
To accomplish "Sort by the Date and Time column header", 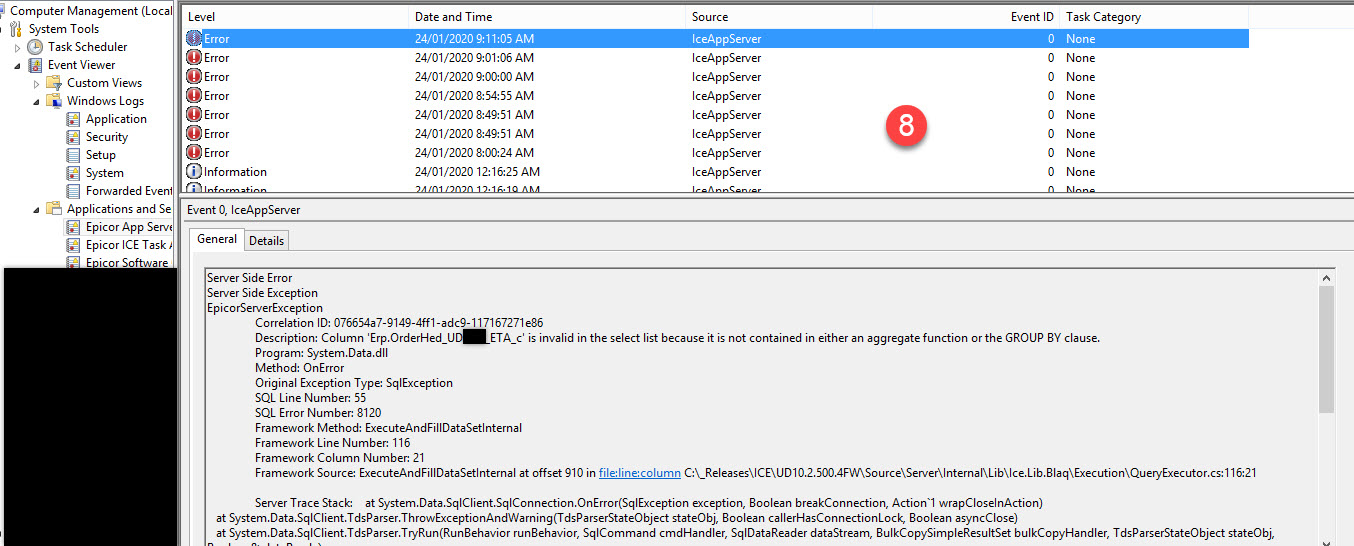I will point(548,17).
